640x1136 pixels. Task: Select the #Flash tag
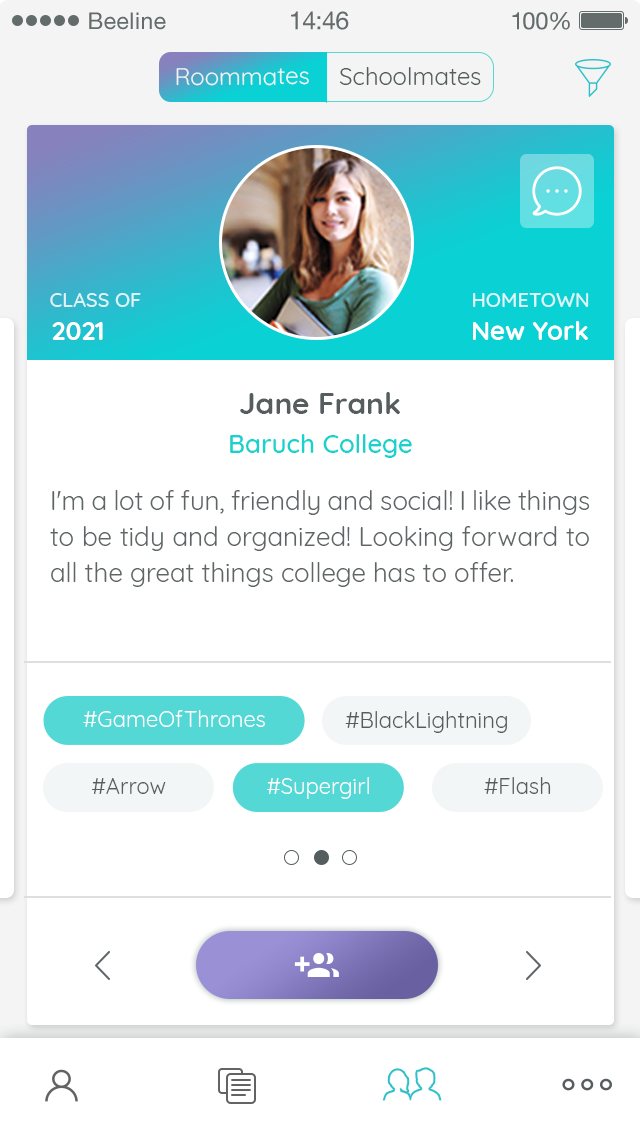coord(517,787)
